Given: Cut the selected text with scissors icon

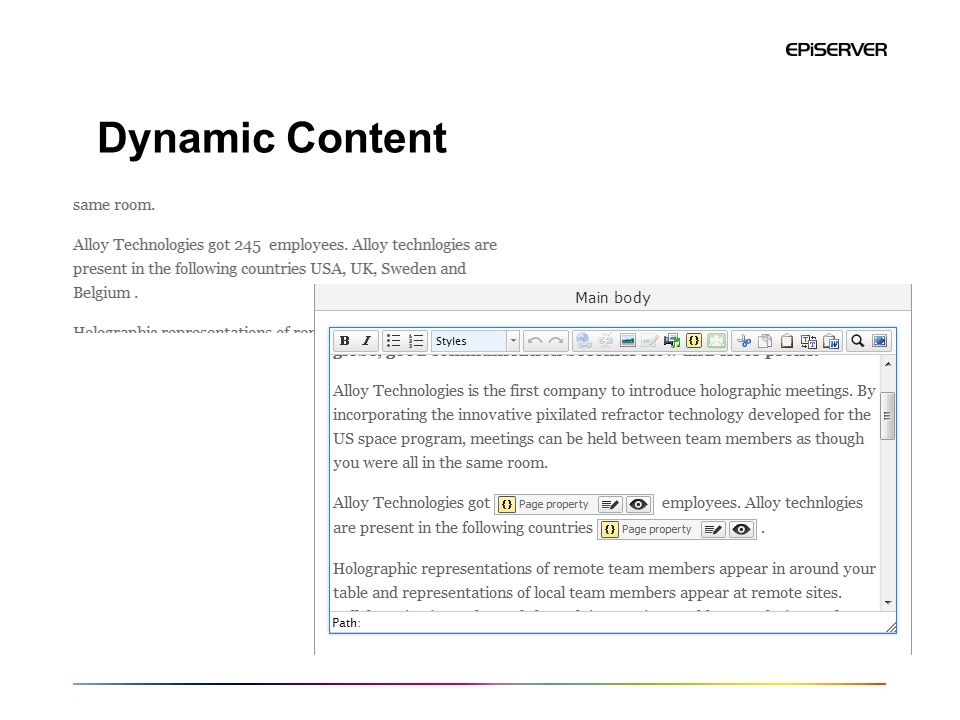Looking at the screenshot, I should point(744,341).
